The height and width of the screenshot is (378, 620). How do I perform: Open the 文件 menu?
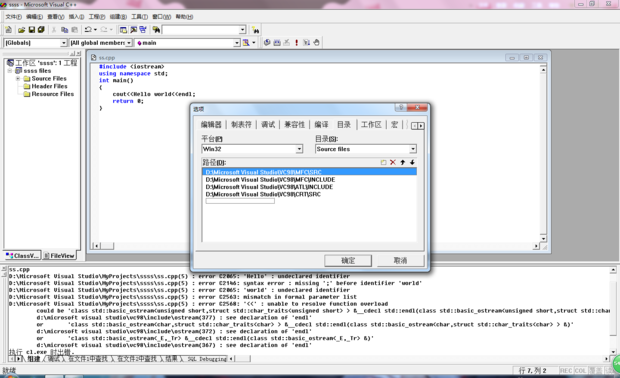click(x=13, y=17)
